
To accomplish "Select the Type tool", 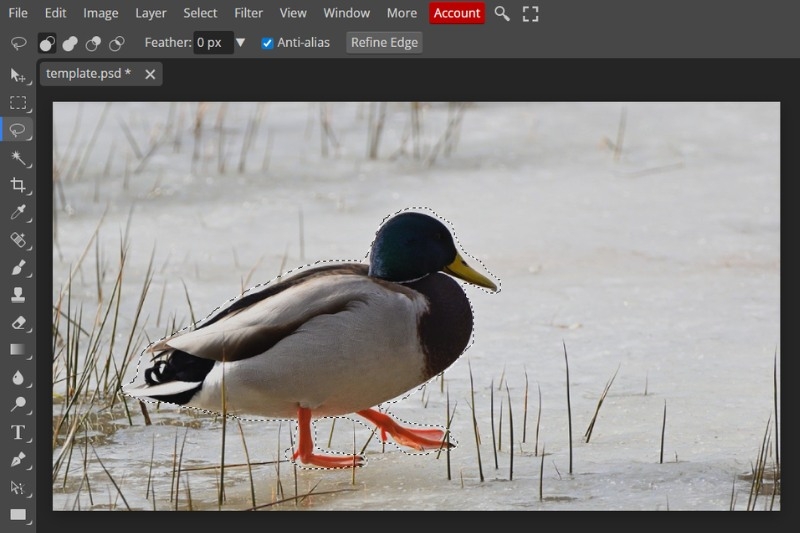I will point(18,432).
